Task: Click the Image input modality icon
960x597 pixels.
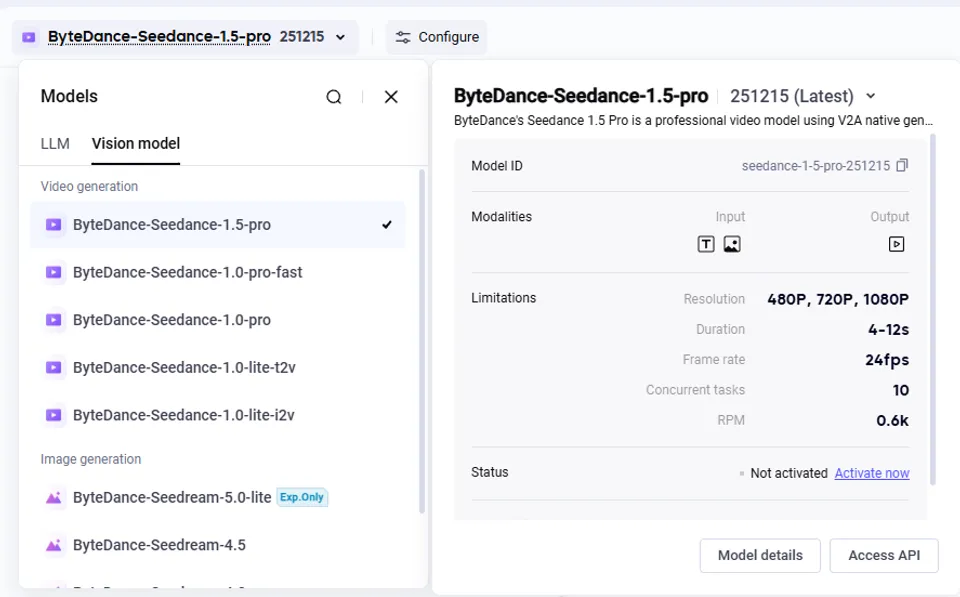Action: click(732, 243)
